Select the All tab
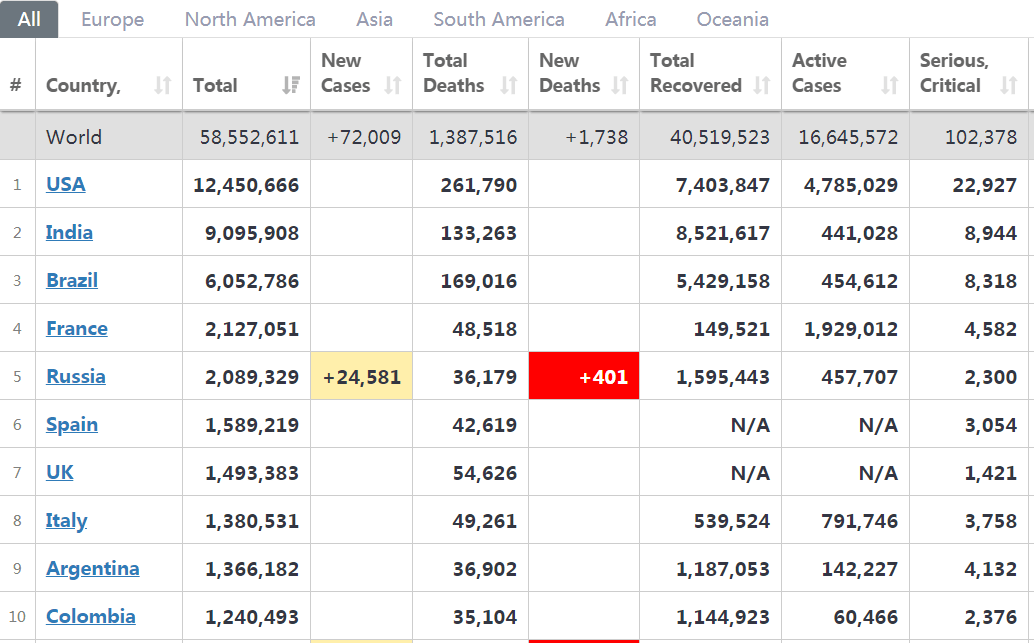This screenshot has height=643, width=1034. pos(29,19)
